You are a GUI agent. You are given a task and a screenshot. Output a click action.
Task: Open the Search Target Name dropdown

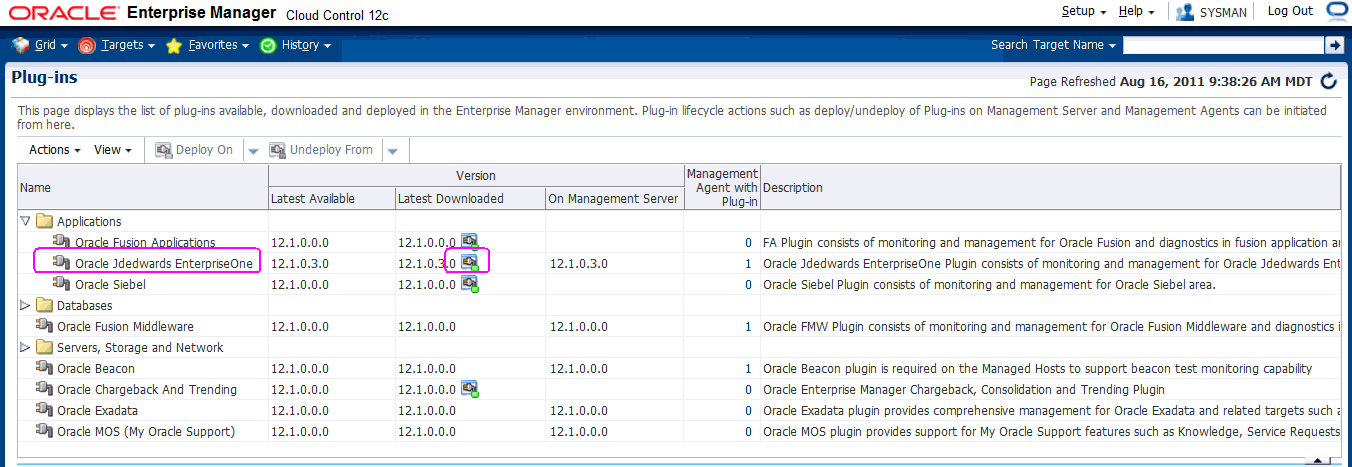pos(1054,45)
